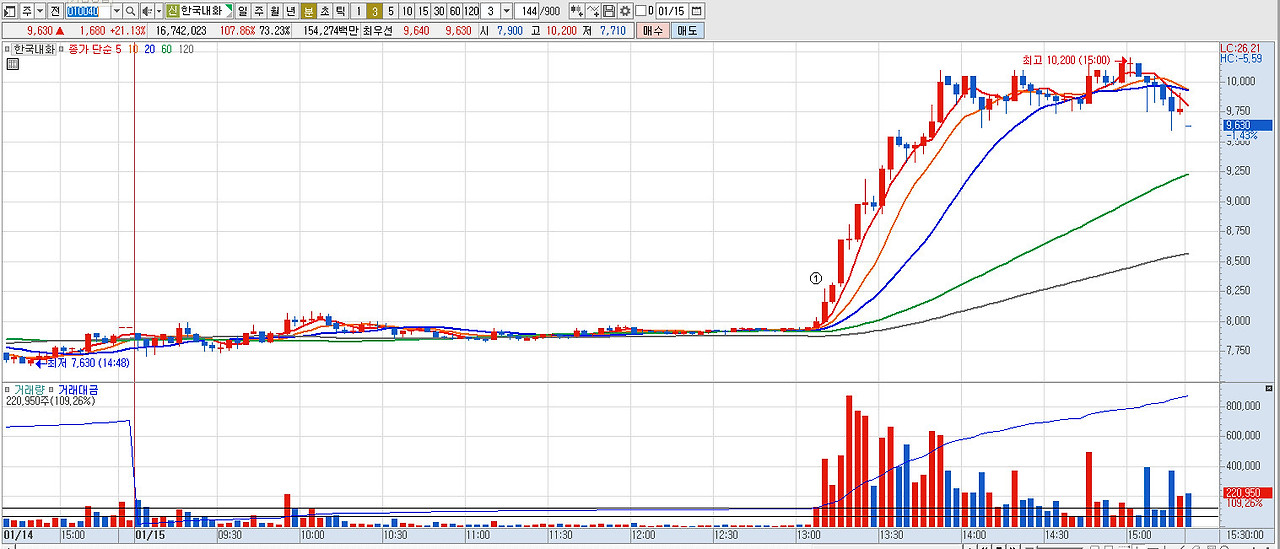Select the 틱 tick chart period

coord(341,11)
